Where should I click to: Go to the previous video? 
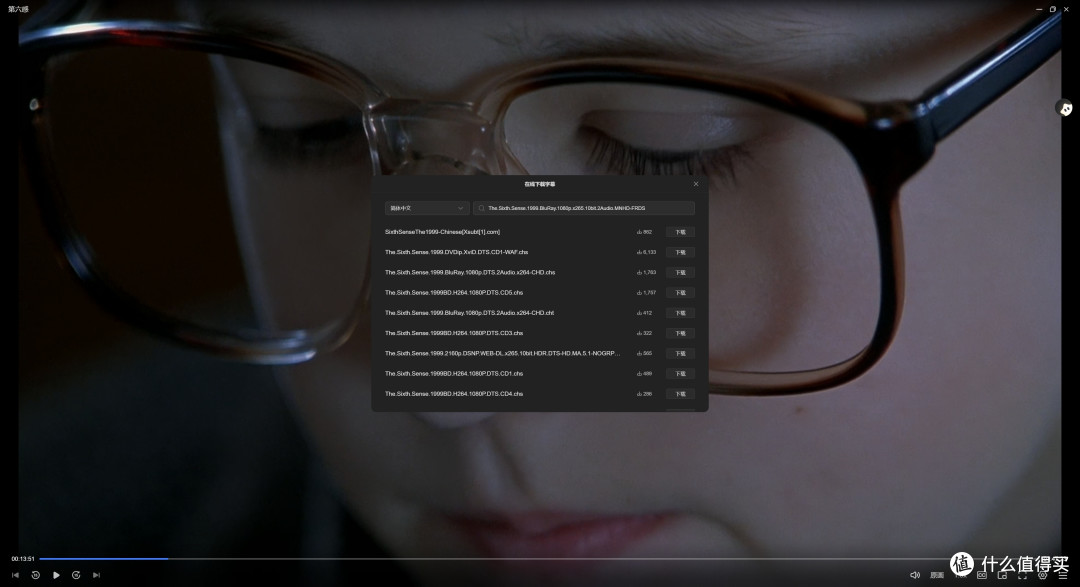click(15, 575)
